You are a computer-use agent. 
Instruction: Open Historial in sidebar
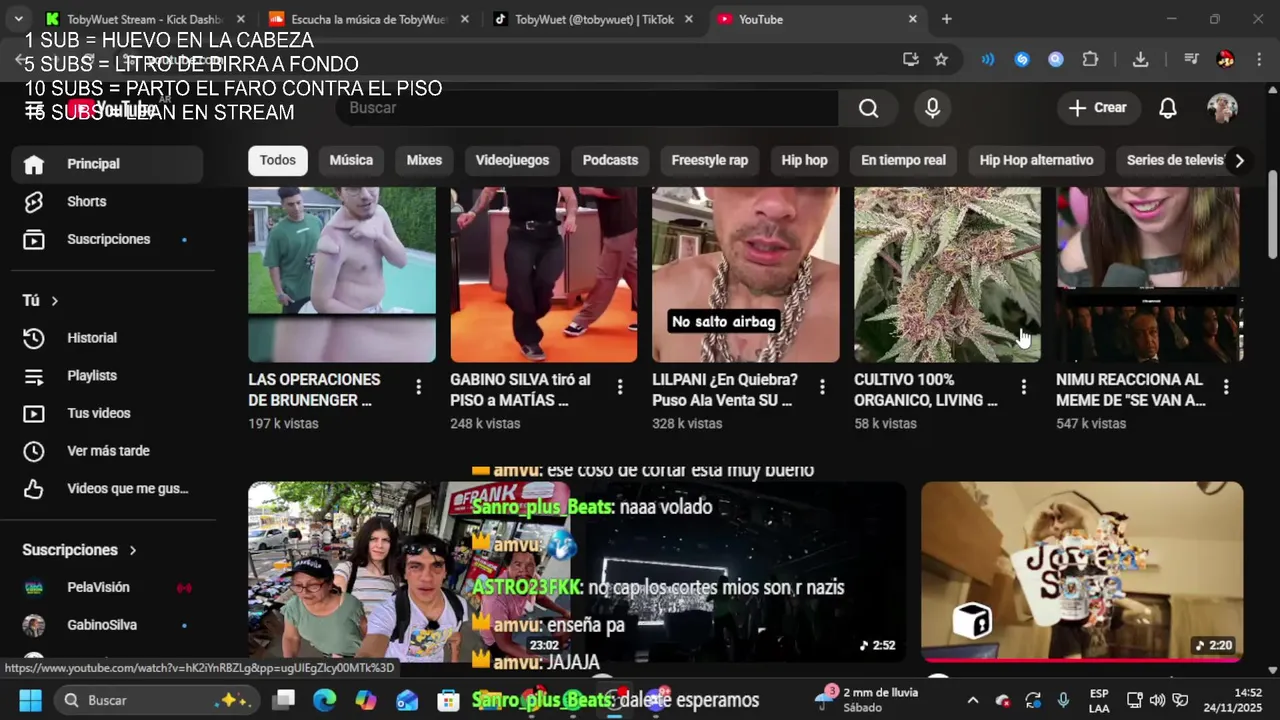[x=107, y=338]
